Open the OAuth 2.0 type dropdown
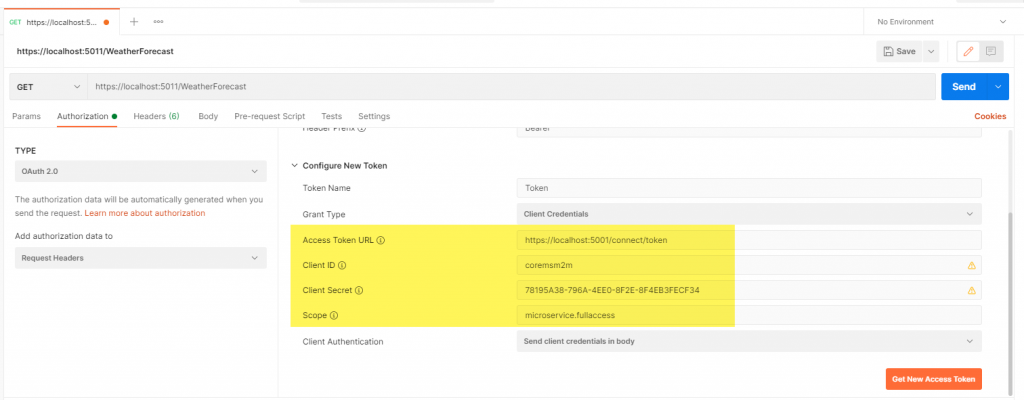 pos(140,171)
